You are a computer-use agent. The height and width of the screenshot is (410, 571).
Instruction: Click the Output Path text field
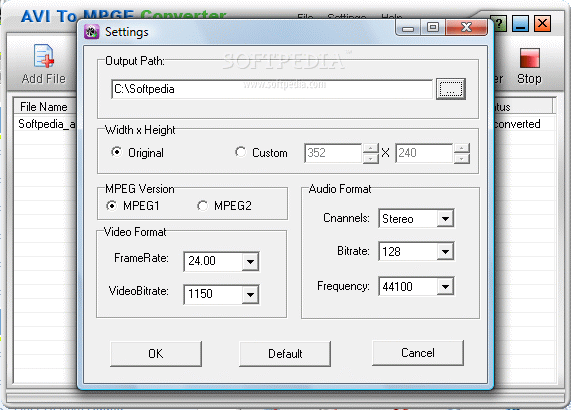[x=272, y=89]
